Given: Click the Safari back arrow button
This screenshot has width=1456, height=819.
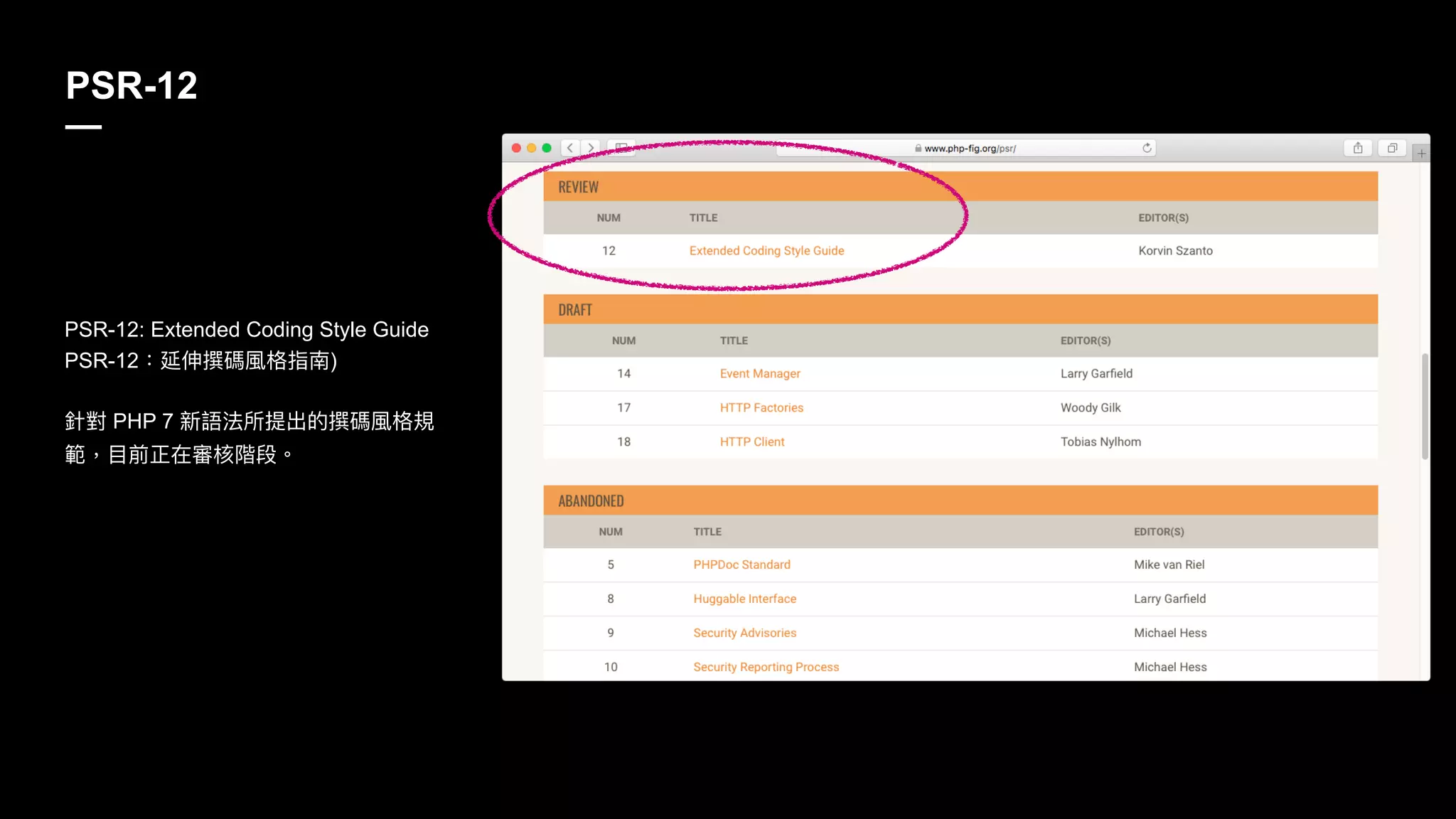Looking at the screenshot, I should click(x=569, y=148).
